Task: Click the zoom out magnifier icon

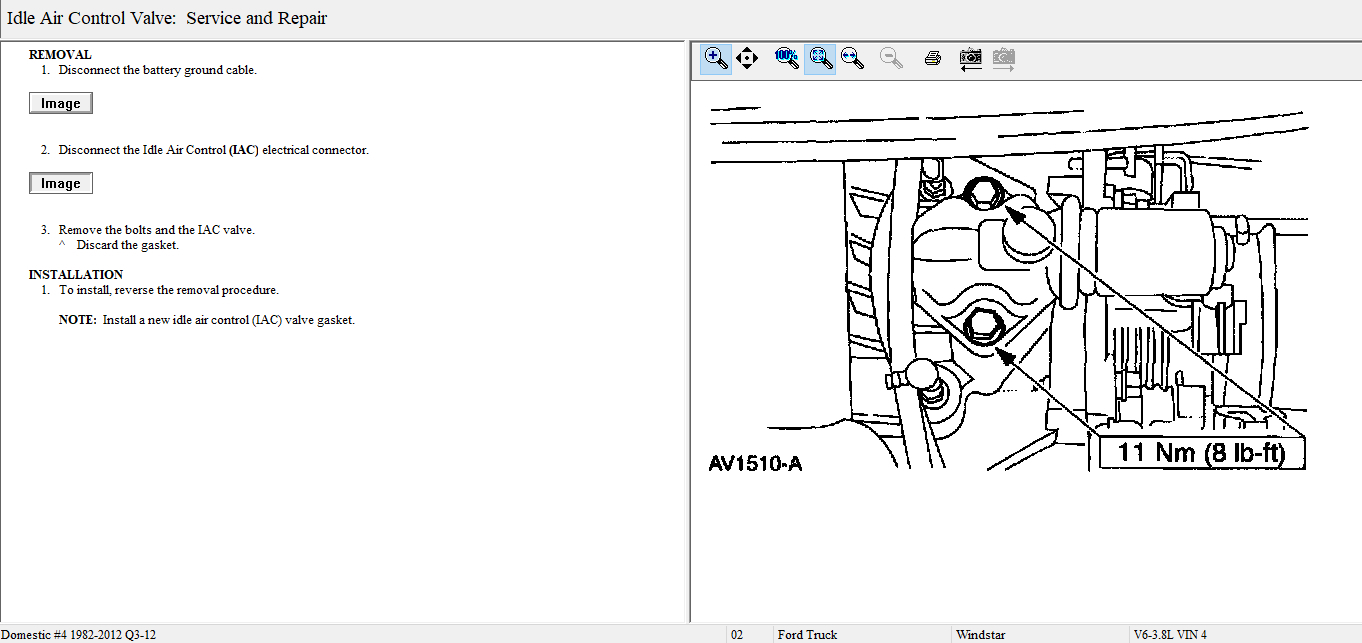Action: pyautogui.click(x=891, y=59)
